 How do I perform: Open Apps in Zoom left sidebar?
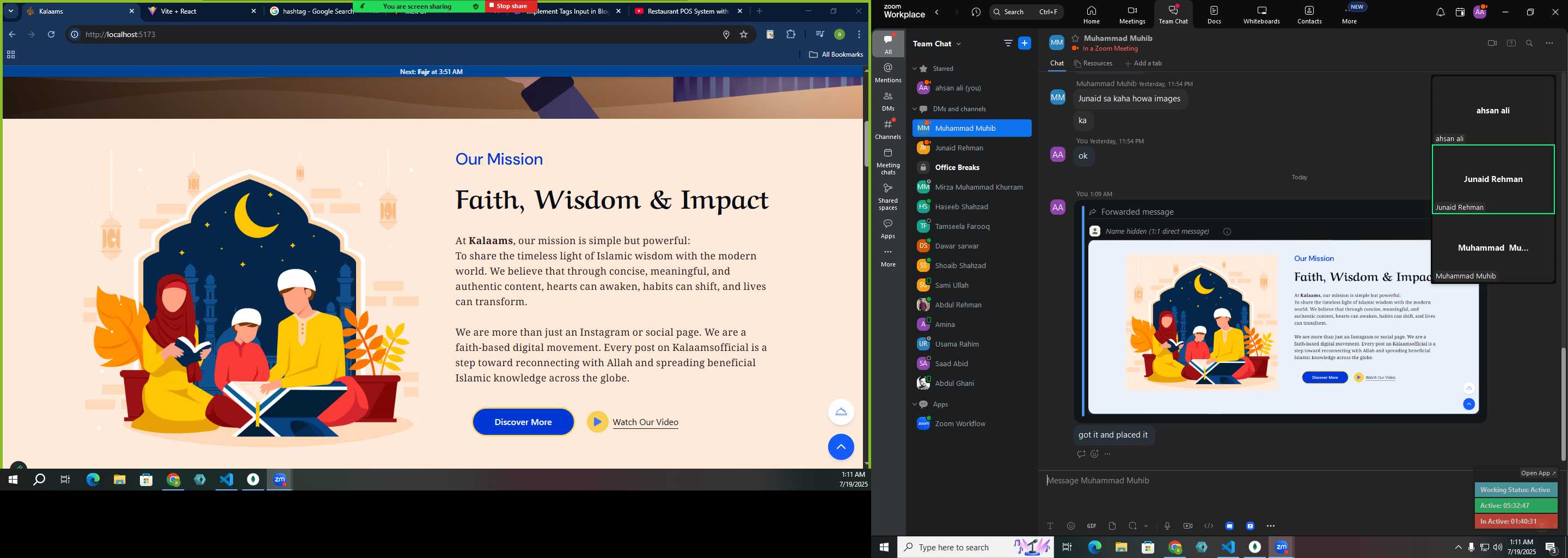click(888, 228)
